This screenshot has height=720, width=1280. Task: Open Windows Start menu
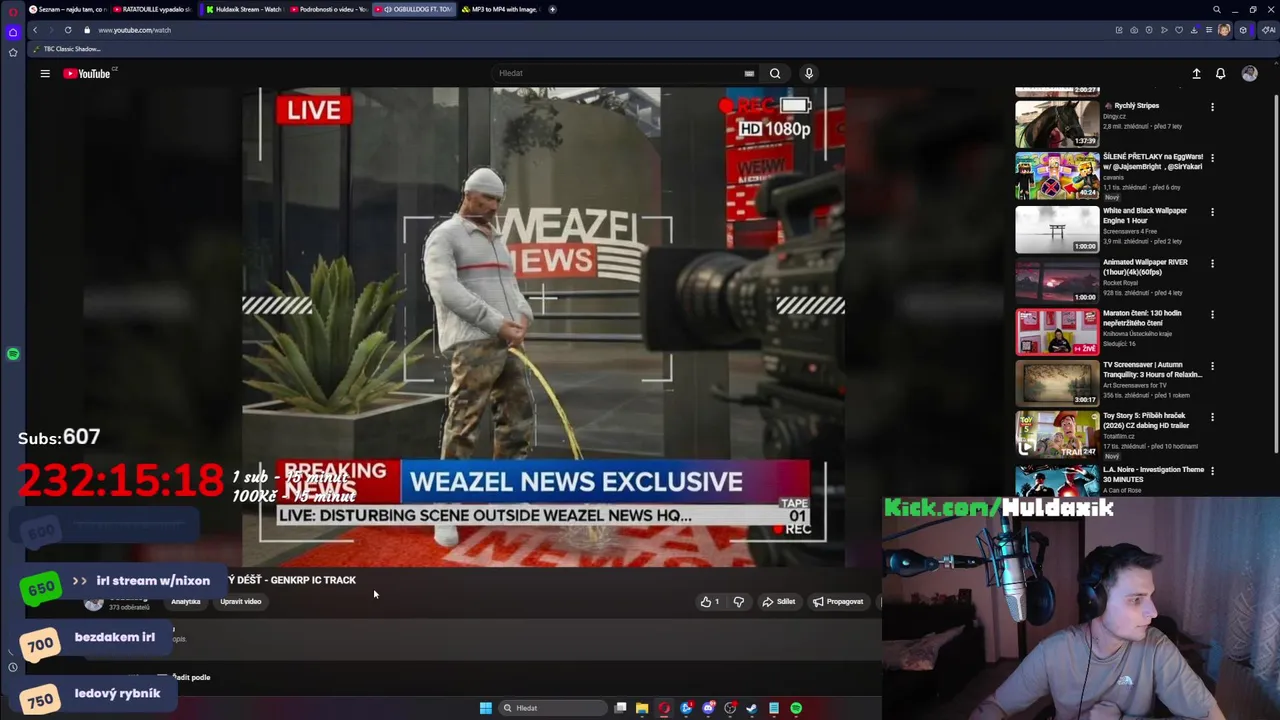point(486,708)
